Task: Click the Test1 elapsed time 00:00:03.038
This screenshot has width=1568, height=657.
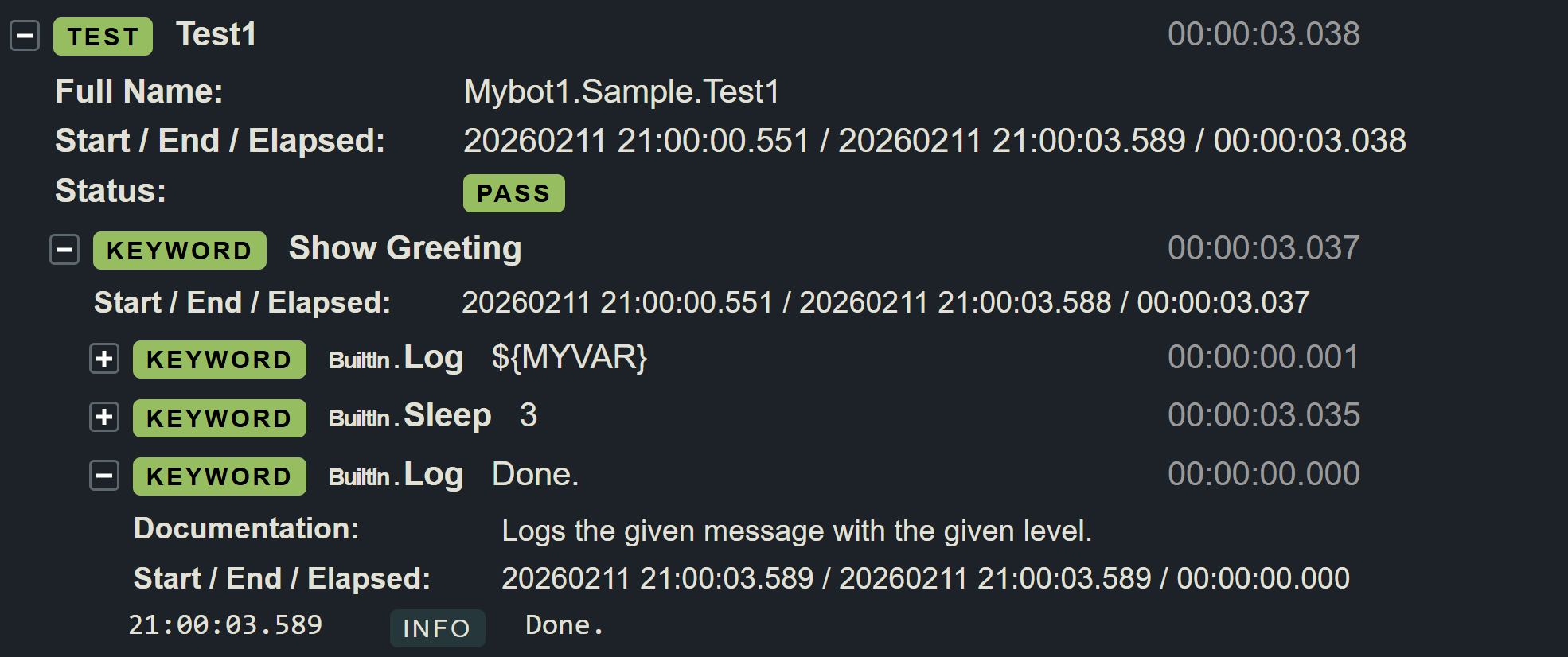Action: [x=1263, y=35]
